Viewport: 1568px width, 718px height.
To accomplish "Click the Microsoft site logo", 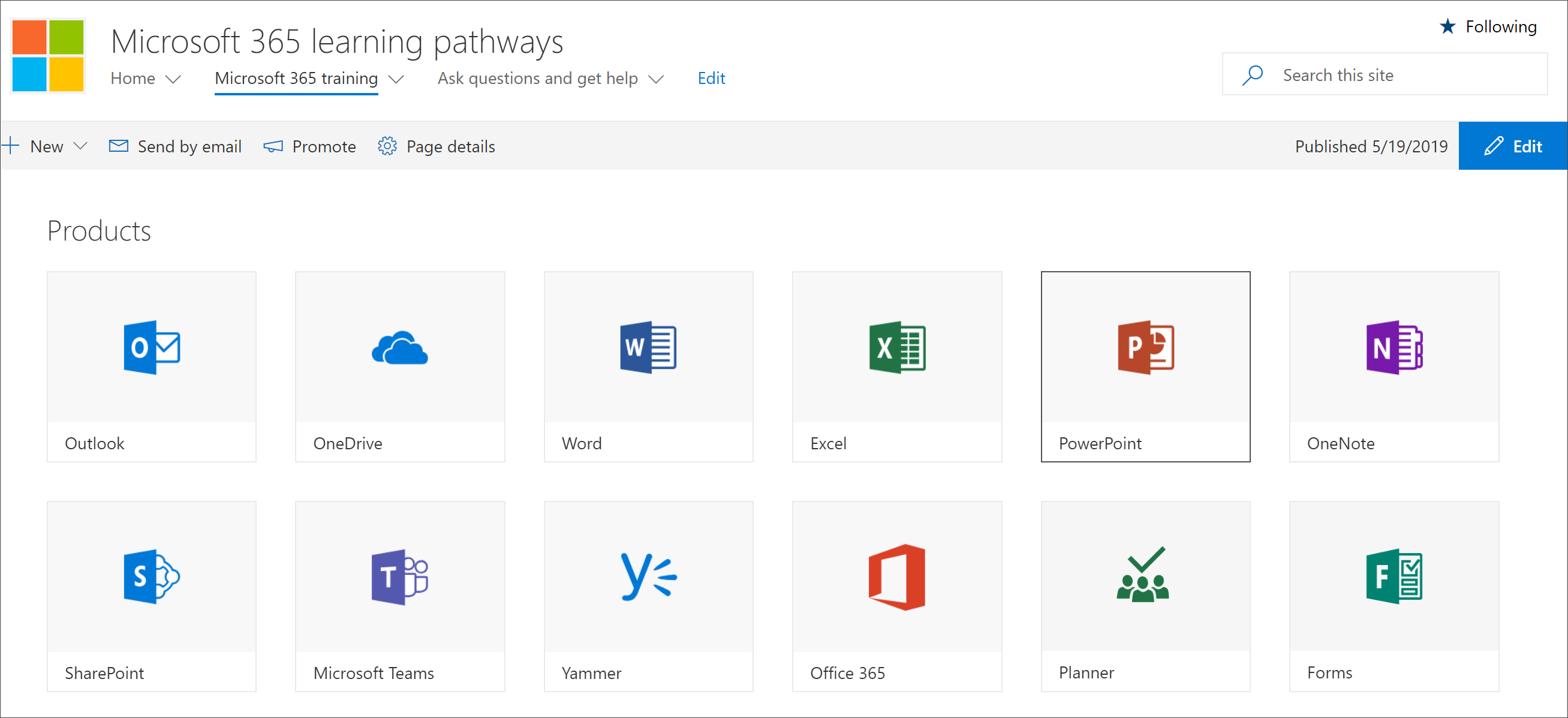I will (48, 56).
